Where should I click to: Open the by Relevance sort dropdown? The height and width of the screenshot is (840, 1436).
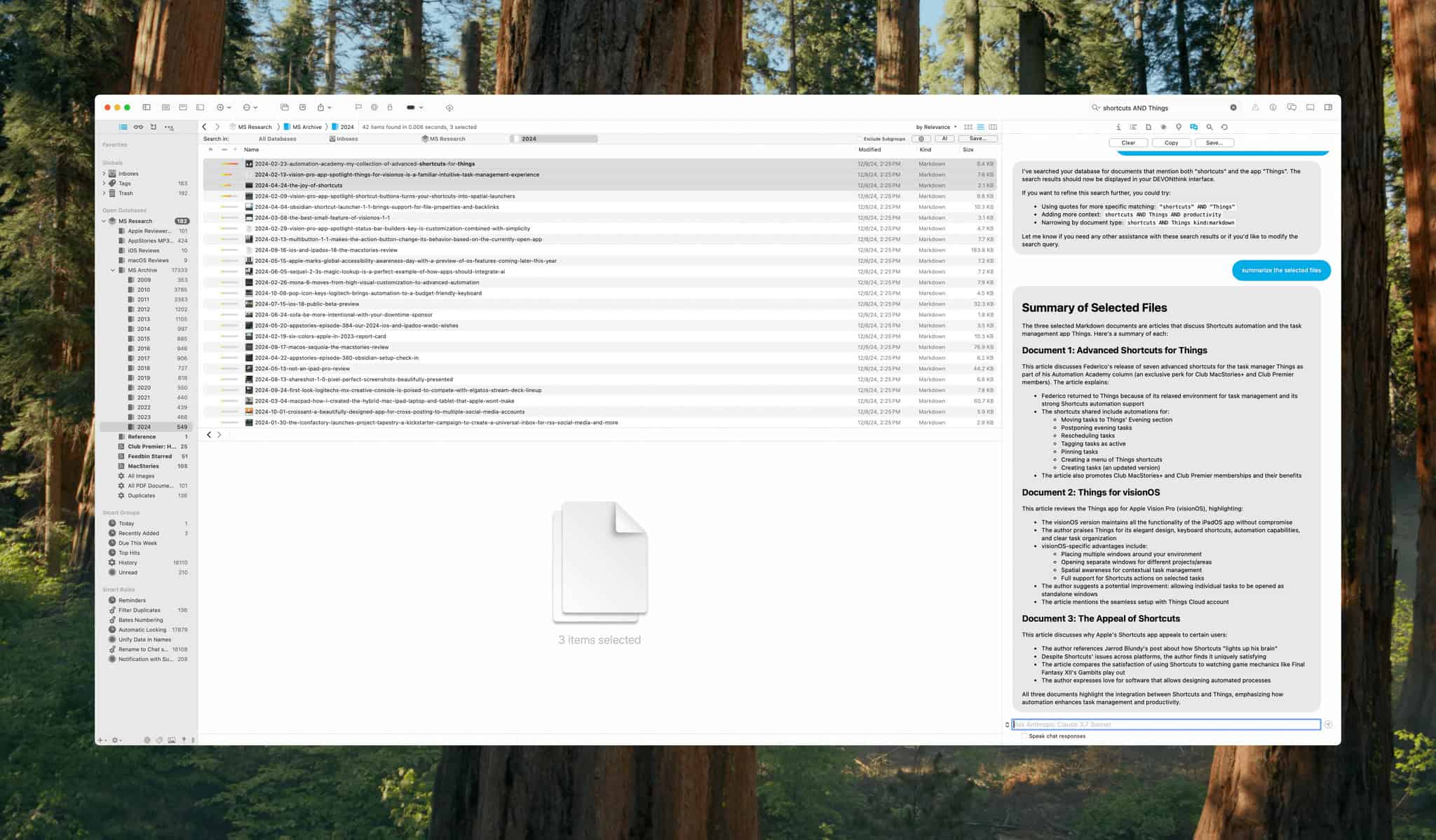pyautogui.click(x=936, y=127)
